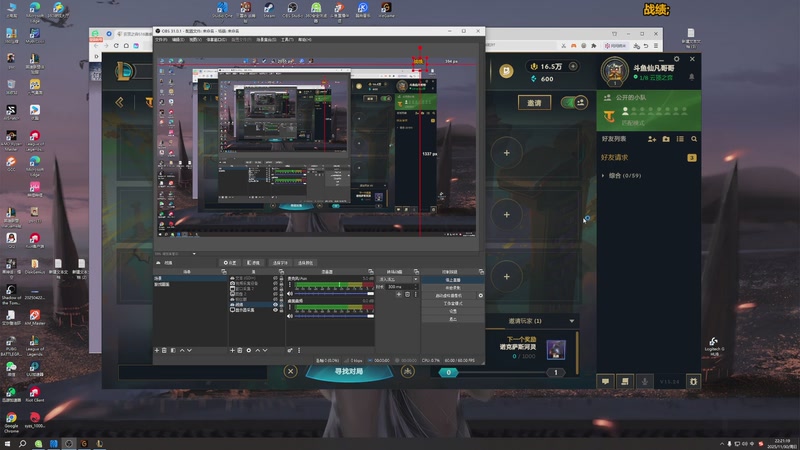Open the OBS preview scaling dropdown arrow
Viewport: 800px width, 450px height.
coord(194,254)
